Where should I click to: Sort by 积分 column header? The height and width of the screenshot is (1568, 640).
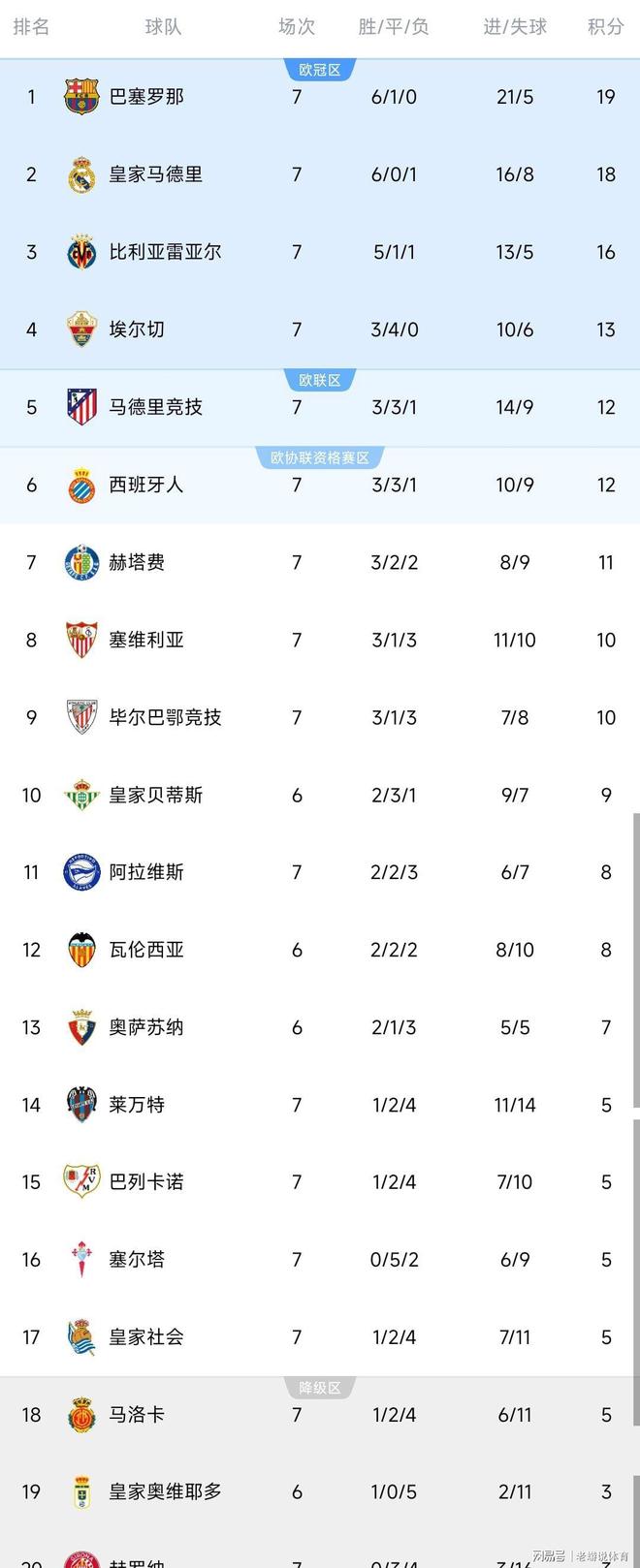606,27
